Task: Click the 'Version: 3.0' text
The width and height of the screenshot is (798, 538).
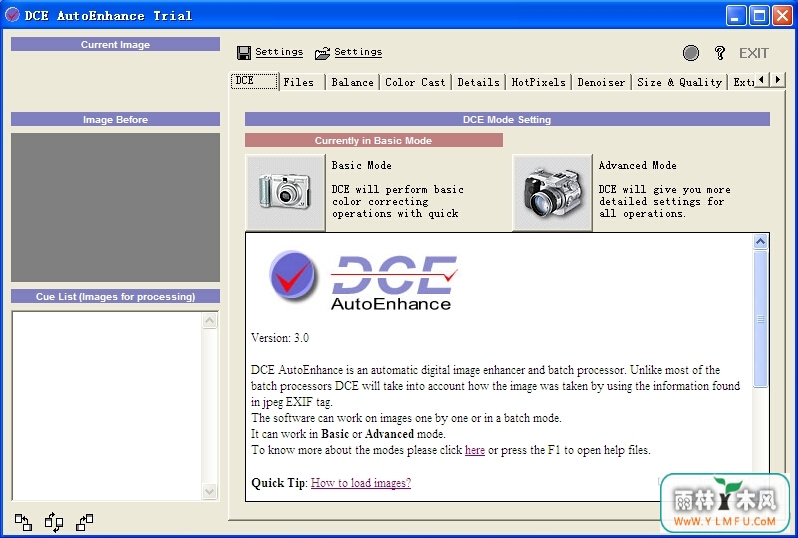Action: click(x=280, y=338)
